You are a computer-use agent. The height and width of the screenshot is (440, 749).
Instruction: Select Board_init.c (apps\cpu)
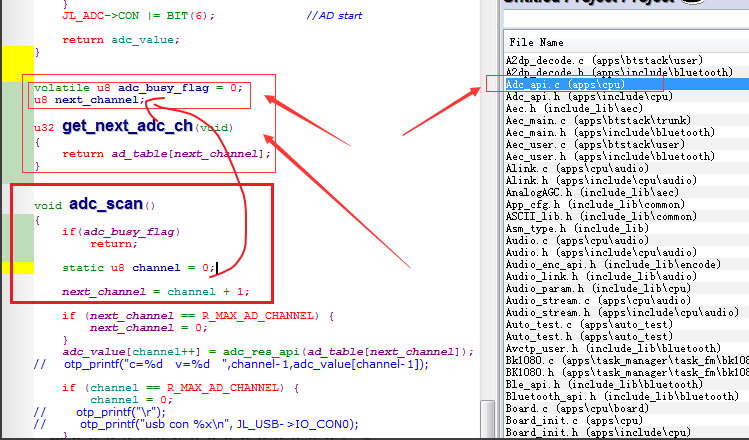point(574,420)
